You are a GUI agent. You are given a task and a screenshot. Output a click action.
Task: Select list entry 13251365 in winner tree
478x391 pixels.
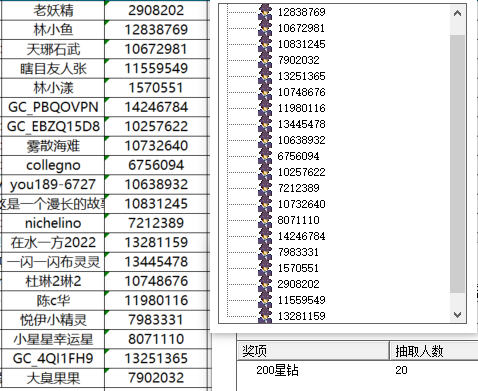301,76
